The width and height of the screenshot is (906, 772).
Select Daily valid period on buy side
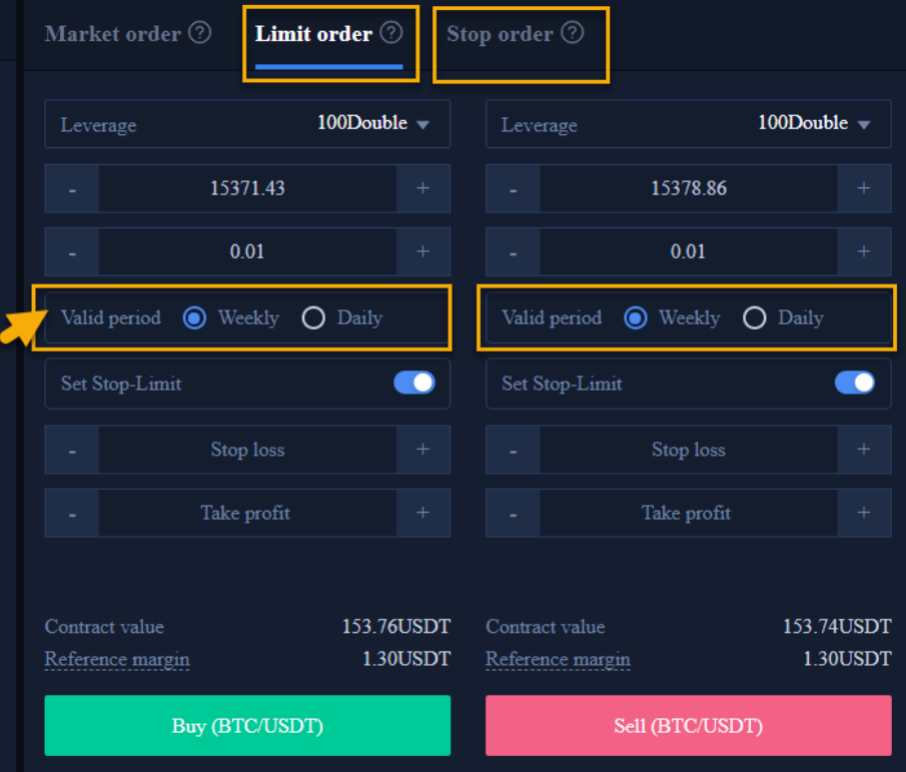[x=314, y=318]
